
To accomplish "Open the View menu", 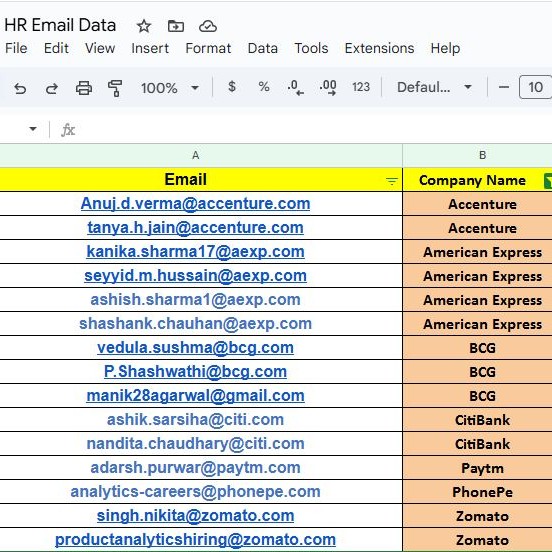I will 100,48.
